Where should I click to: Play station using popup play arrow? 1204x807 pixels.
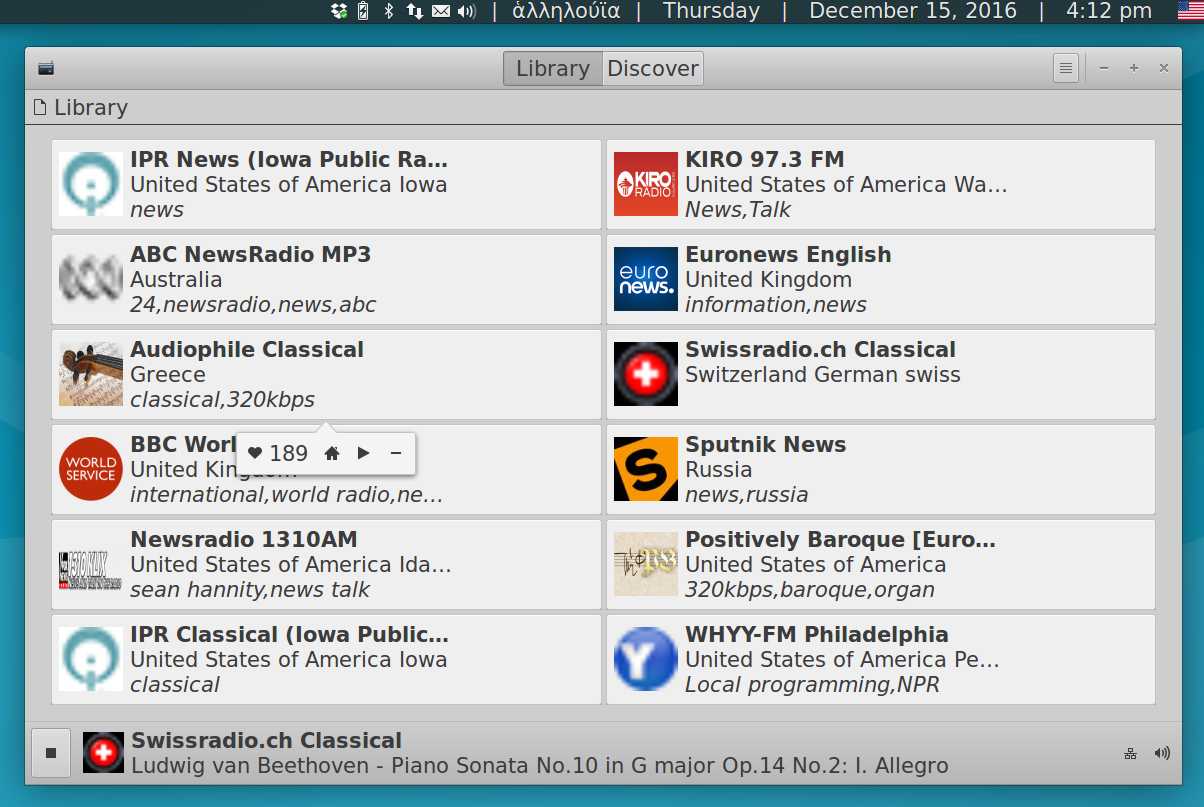pos(364,453)
